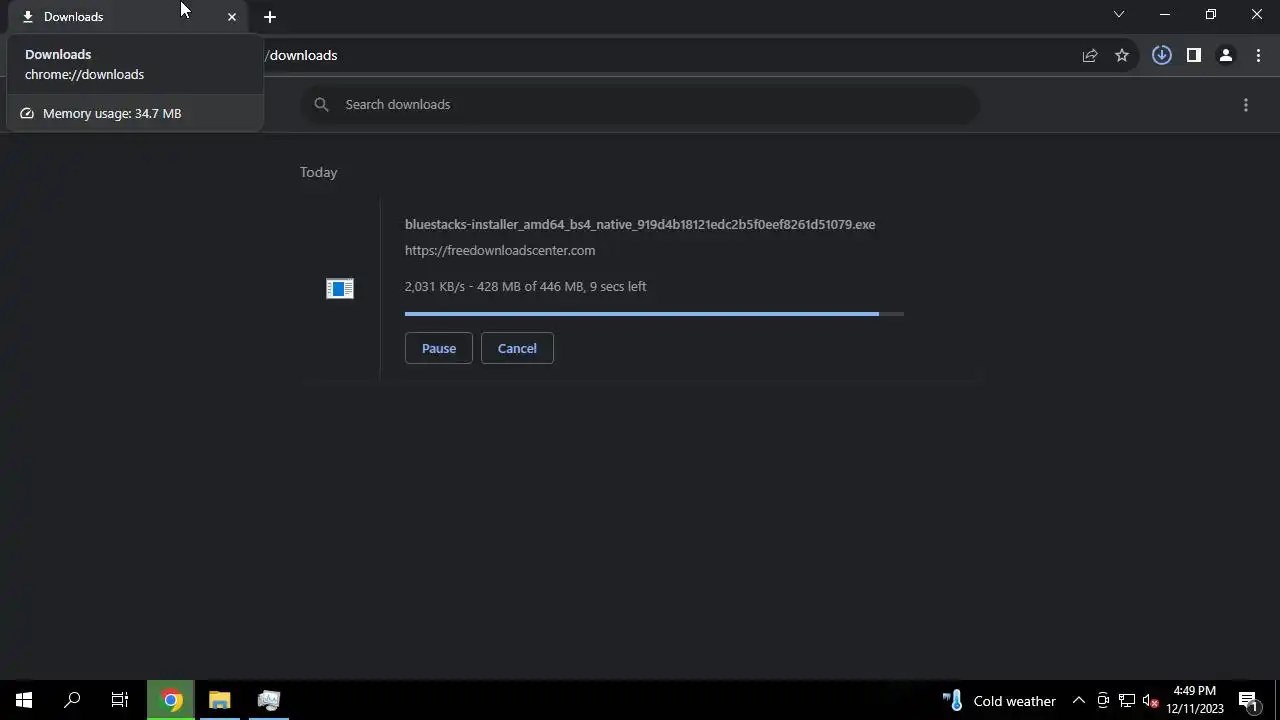Viewport: 1280px width, 720px height.
Task: Click the Meet Now tray icon
Action: pyautogui.click(x=1103, y=700)
